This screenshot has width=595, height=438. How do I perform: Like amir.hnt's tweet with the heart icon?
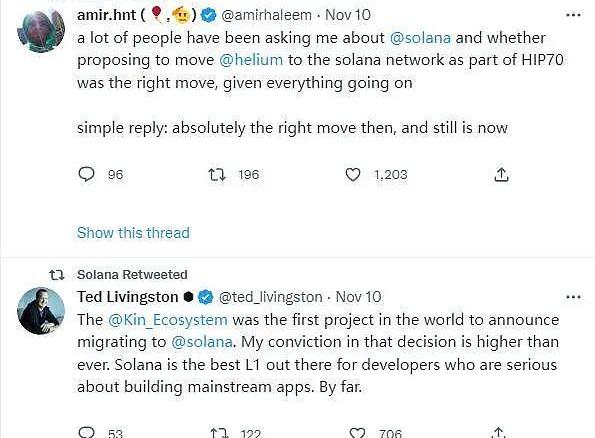coord(353,175)
